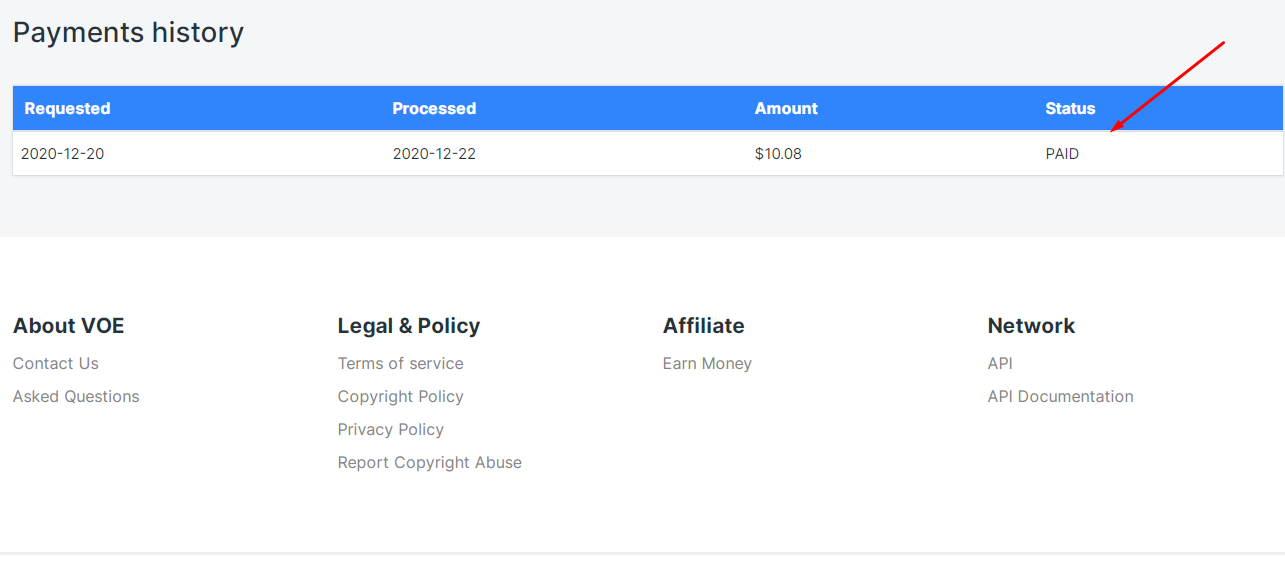Screen dimensions: 1285x562
Task: View the Copyright Policy page
Action: (400, 396)
